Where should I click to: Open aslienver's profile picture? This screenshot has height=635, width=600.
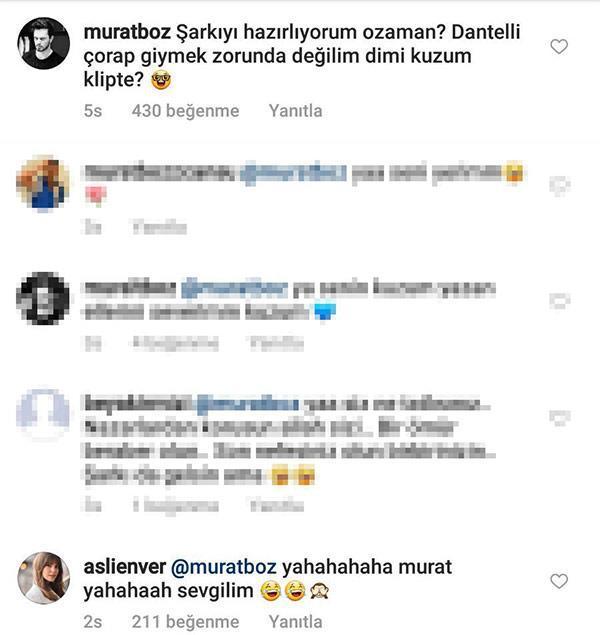[43, 578]
